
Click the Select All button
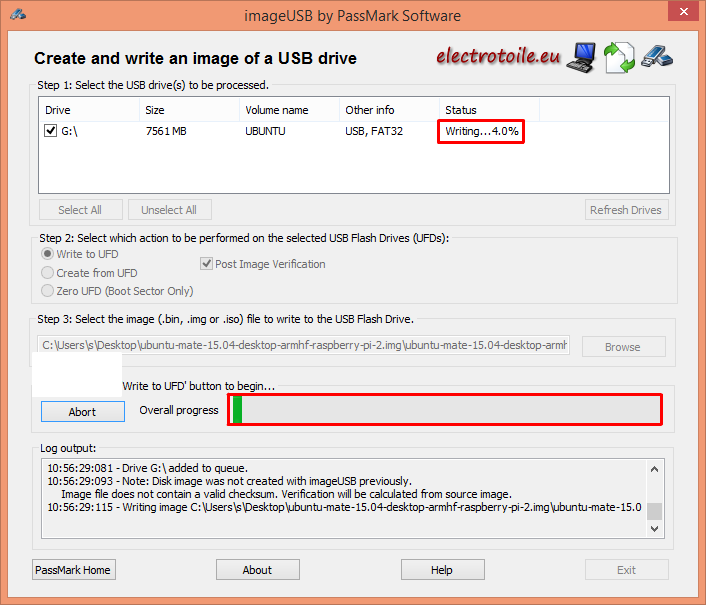coord(81,210)
